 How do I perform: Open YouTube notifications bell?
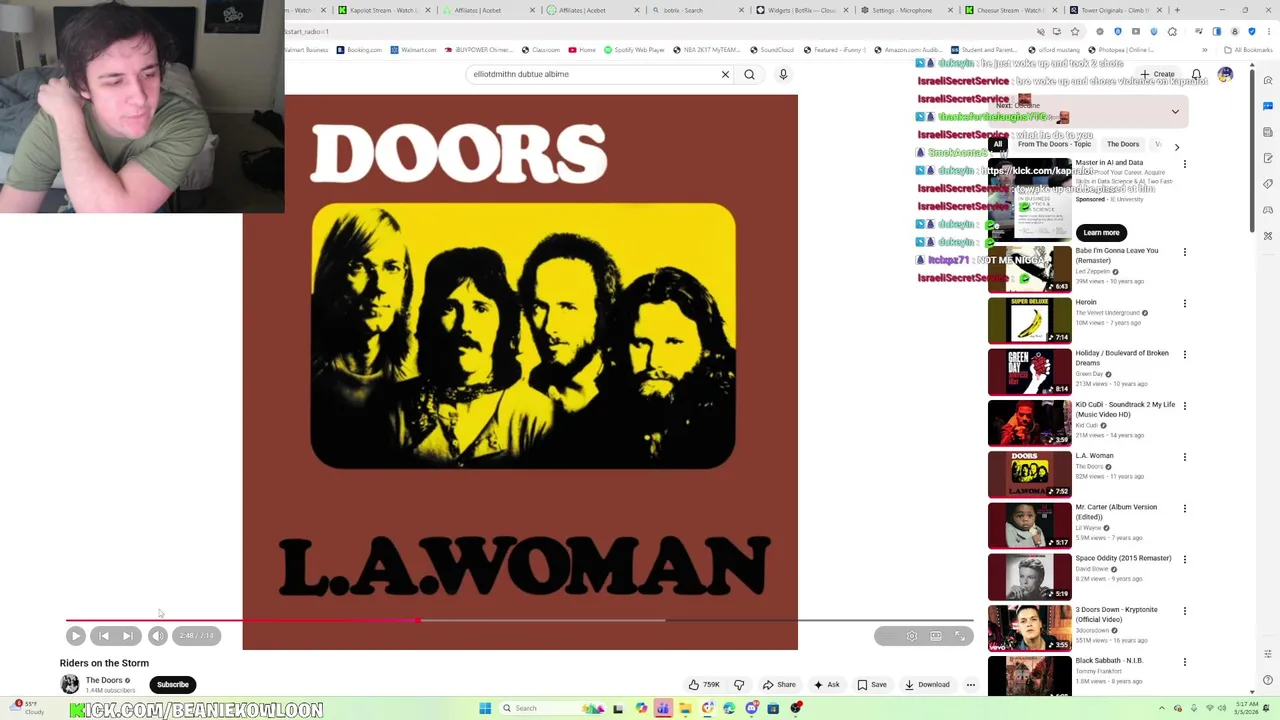(1196, 74)
